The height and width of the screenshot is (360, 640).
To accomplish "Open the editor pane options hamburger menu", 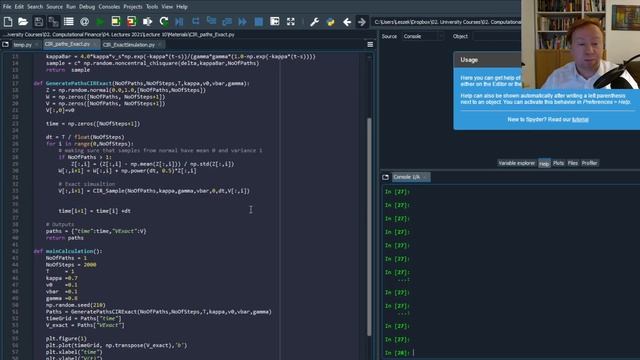I will coord(370,44).
